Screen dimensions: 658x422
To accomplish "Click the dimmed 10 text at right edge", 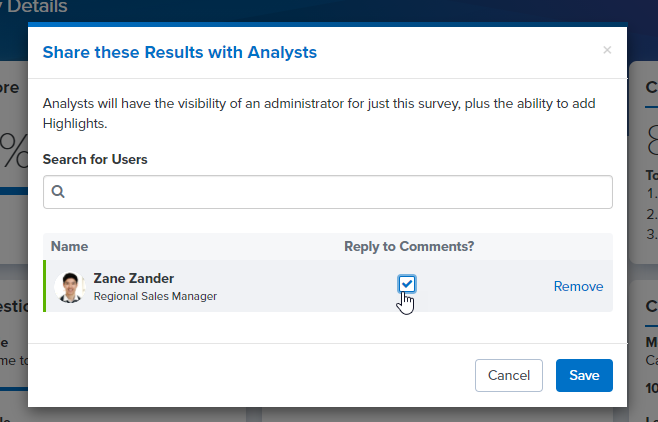I will point(652,388).
